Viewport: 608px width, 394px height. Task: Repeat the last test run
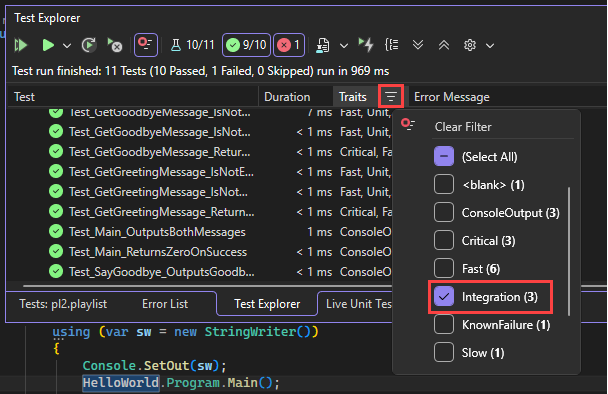[x=89, y=45]
